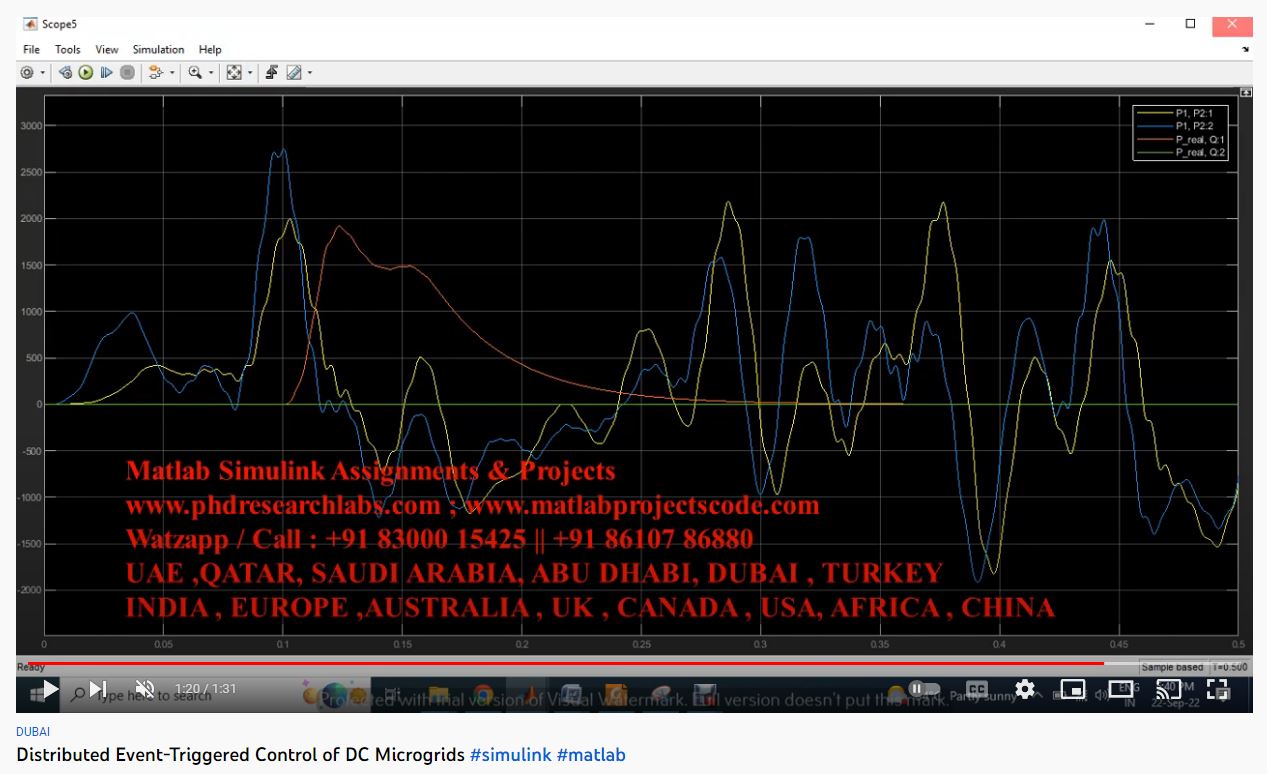Image resolution: width=1267 pixels, height=774 pixels.
Task: Expand the zoom tool dropdown arrow
Action: pos(211,73)
